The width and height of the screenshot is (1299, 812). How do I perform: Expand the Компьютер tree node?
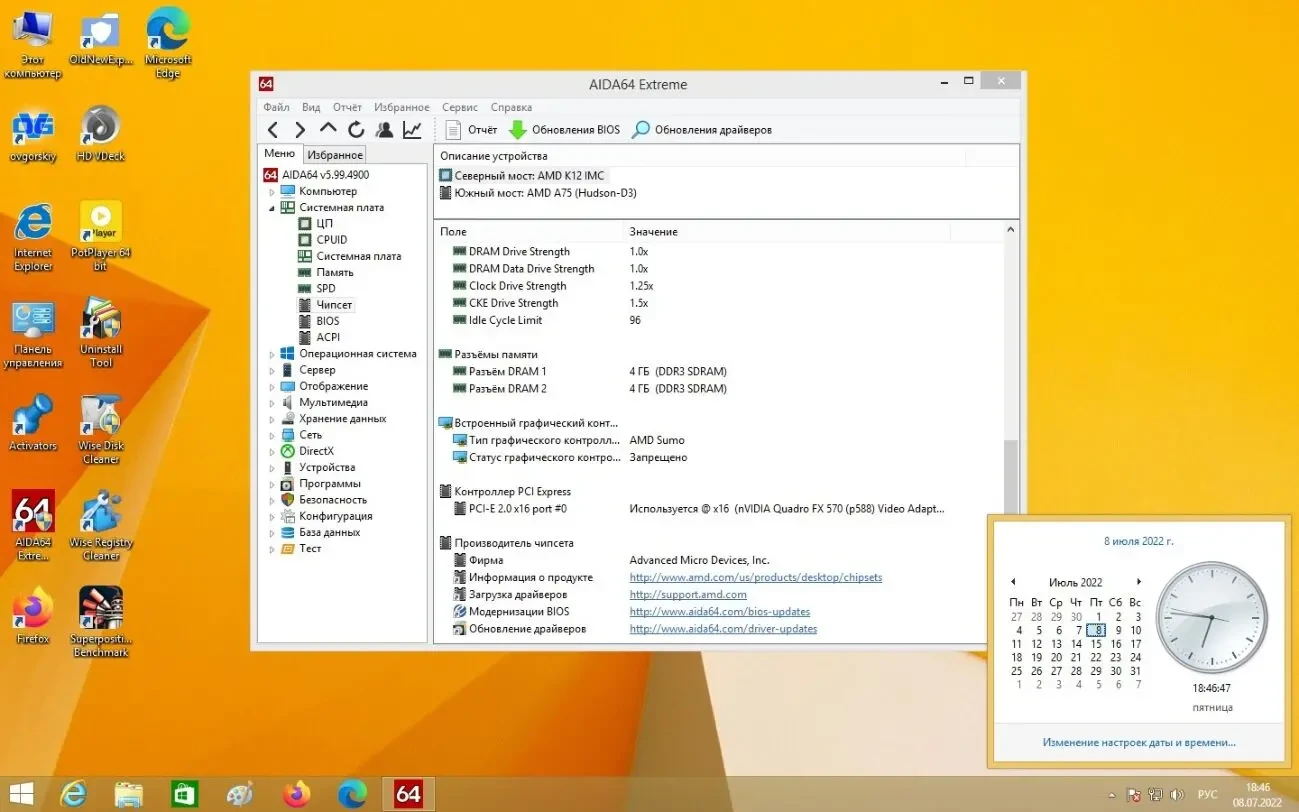click(272, 191)
